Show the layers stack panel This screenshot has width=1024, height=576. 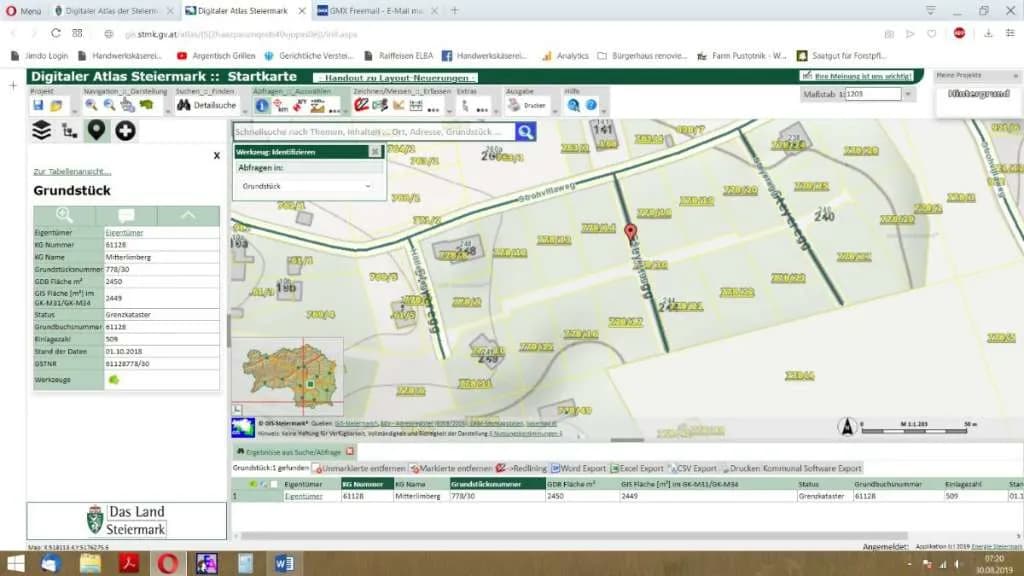(x=41, y=131)
